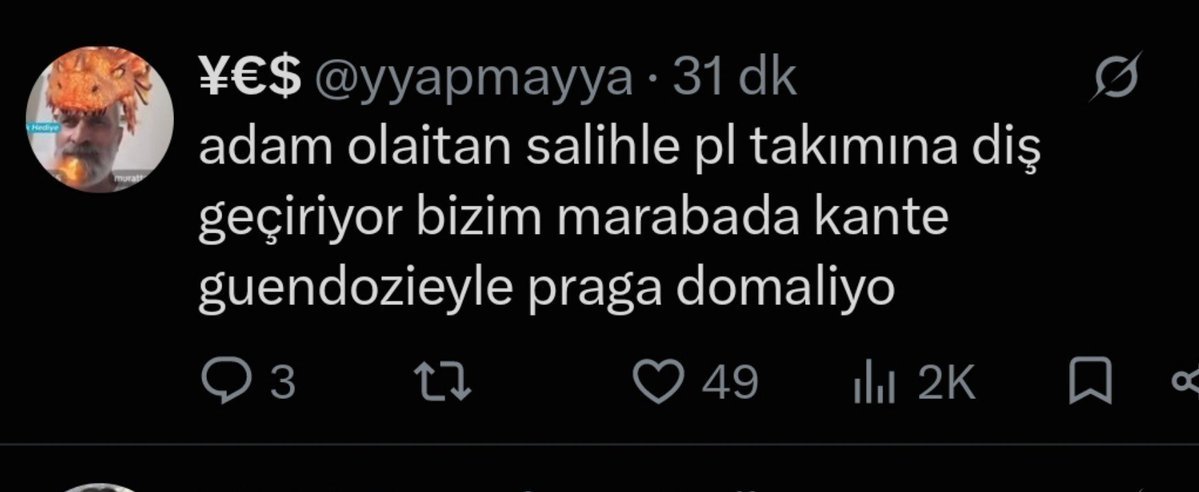1199x492 pixels.
Task: Click the share icon at the right edge
Action: point(1187,383)
